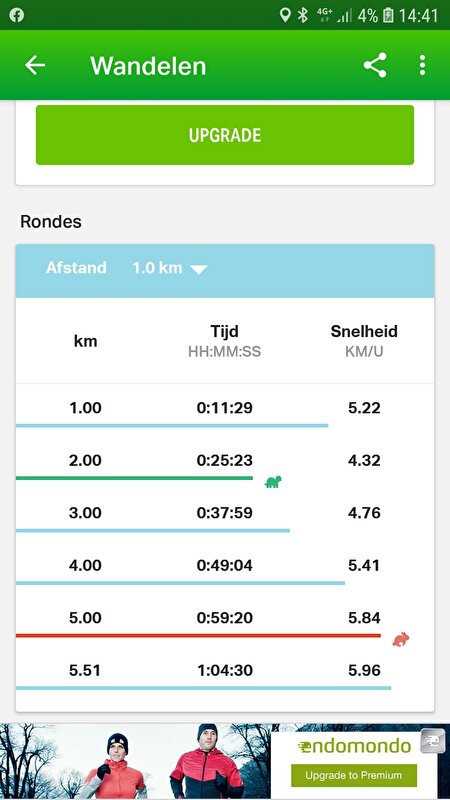The image size is (450, 800).
Task: Expand the dropdown arrow next to 1.0 km
Action: (198, 269)
